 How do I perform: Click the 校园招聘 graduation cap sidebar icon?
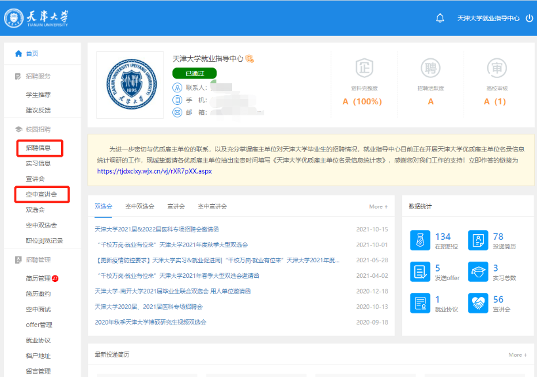(x=18, y=129)
